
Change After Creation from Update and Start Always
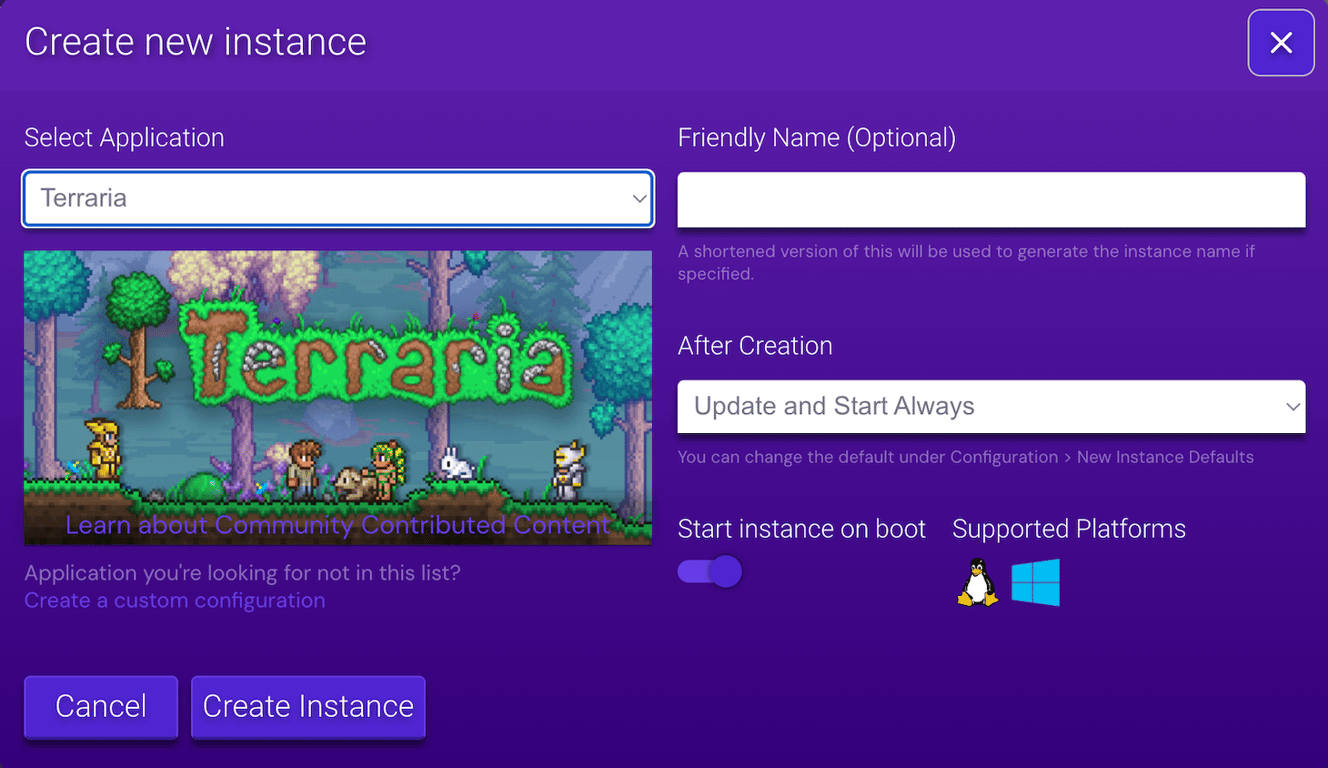(x=991, y=407)
